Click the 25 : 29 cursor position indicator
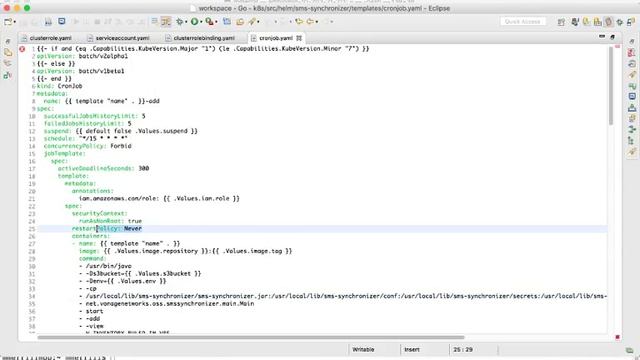 (x=463, y=350)
